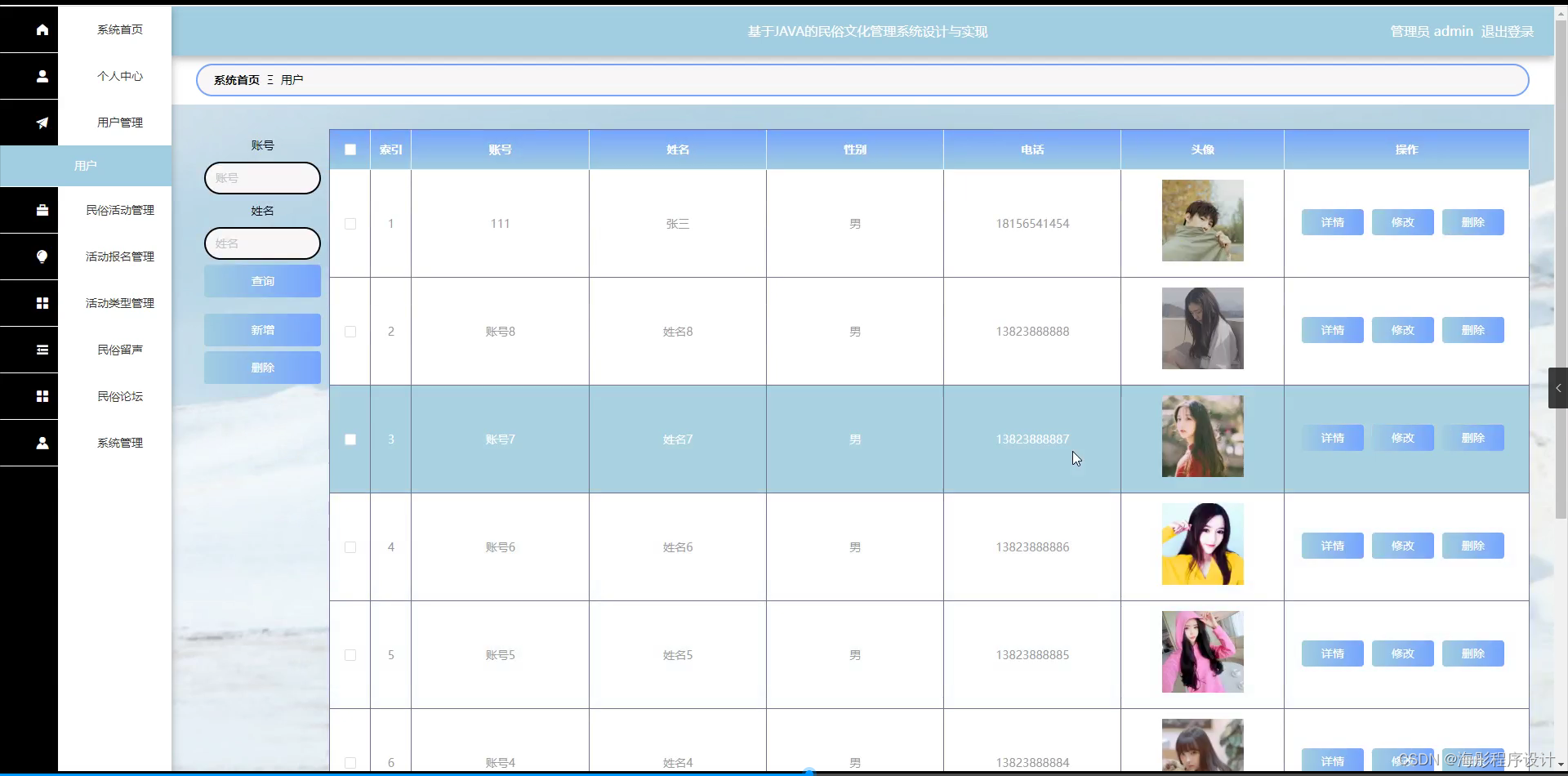Open 民俗活动管理 menu

[120, 210]
